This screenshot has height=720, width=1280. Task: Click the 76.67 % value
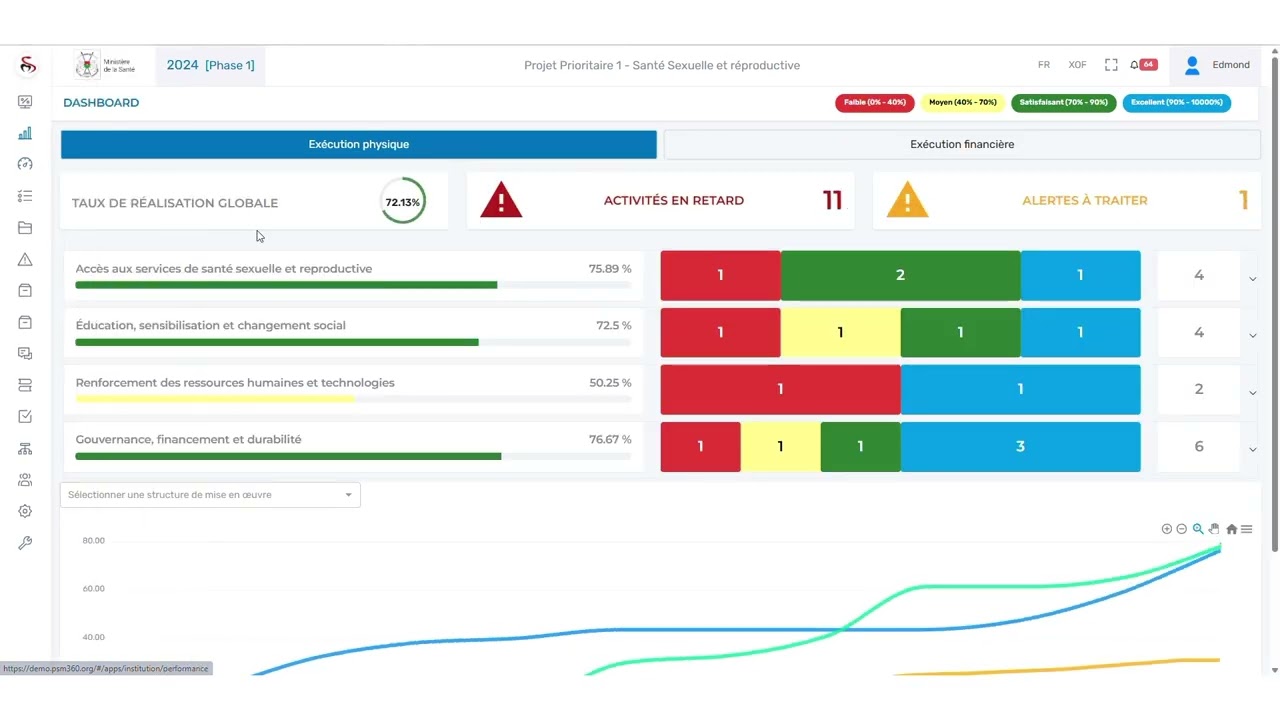(x=610, y=440)
